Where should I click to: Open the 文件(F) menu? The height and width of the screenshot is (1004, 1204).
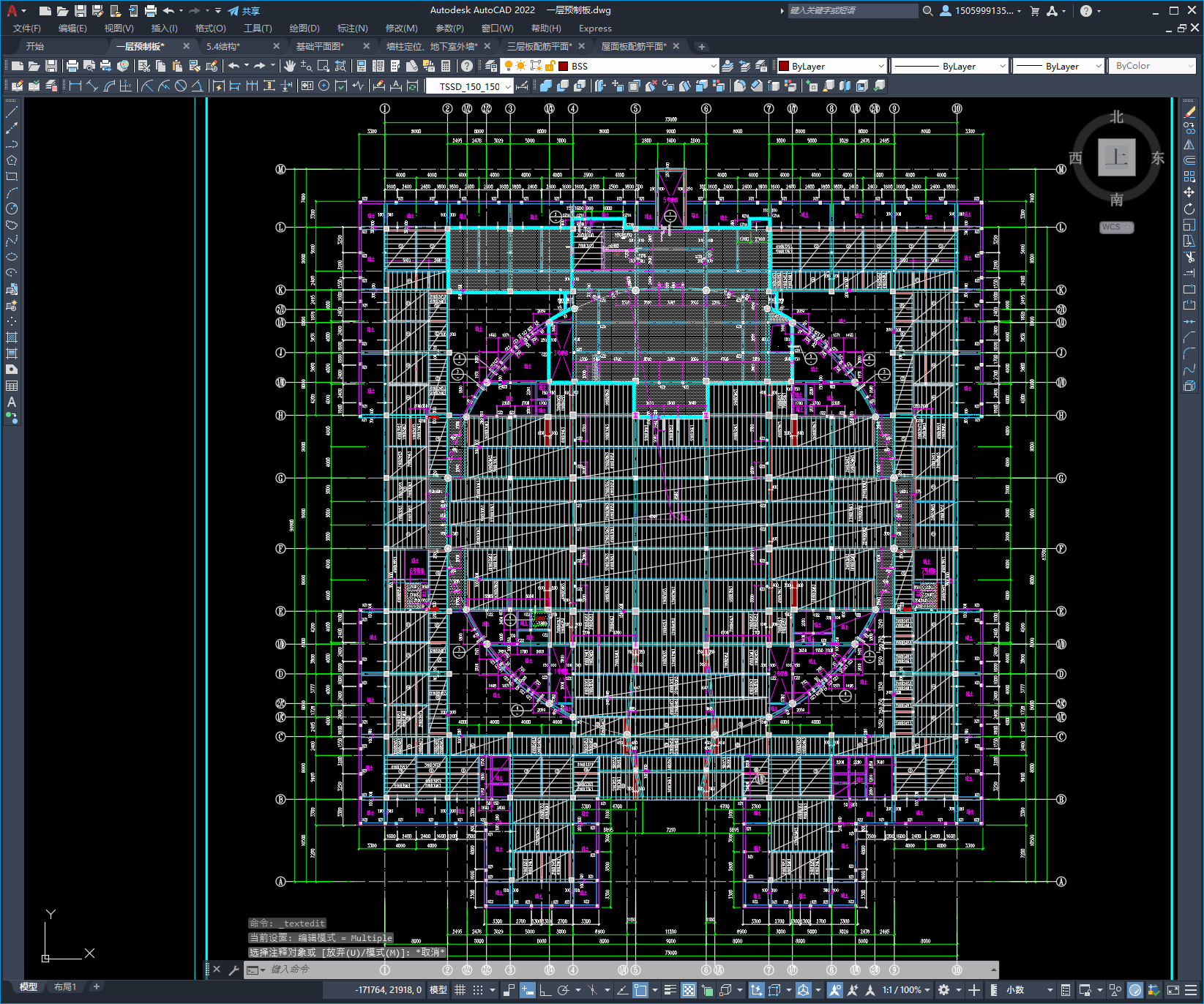(x=27, y=29)
